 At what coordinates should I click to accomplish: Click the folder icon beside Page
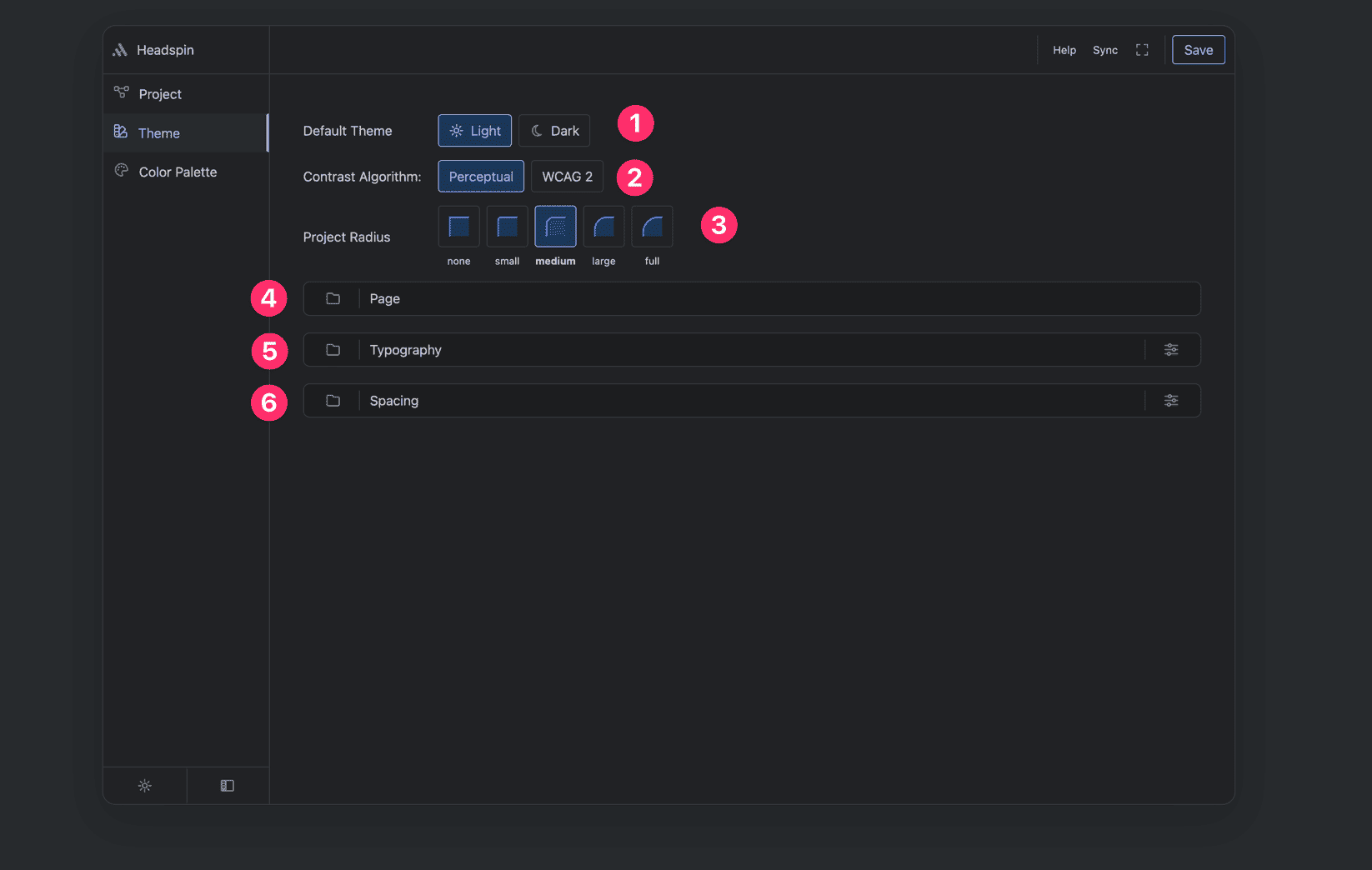[x=333, y=298]
